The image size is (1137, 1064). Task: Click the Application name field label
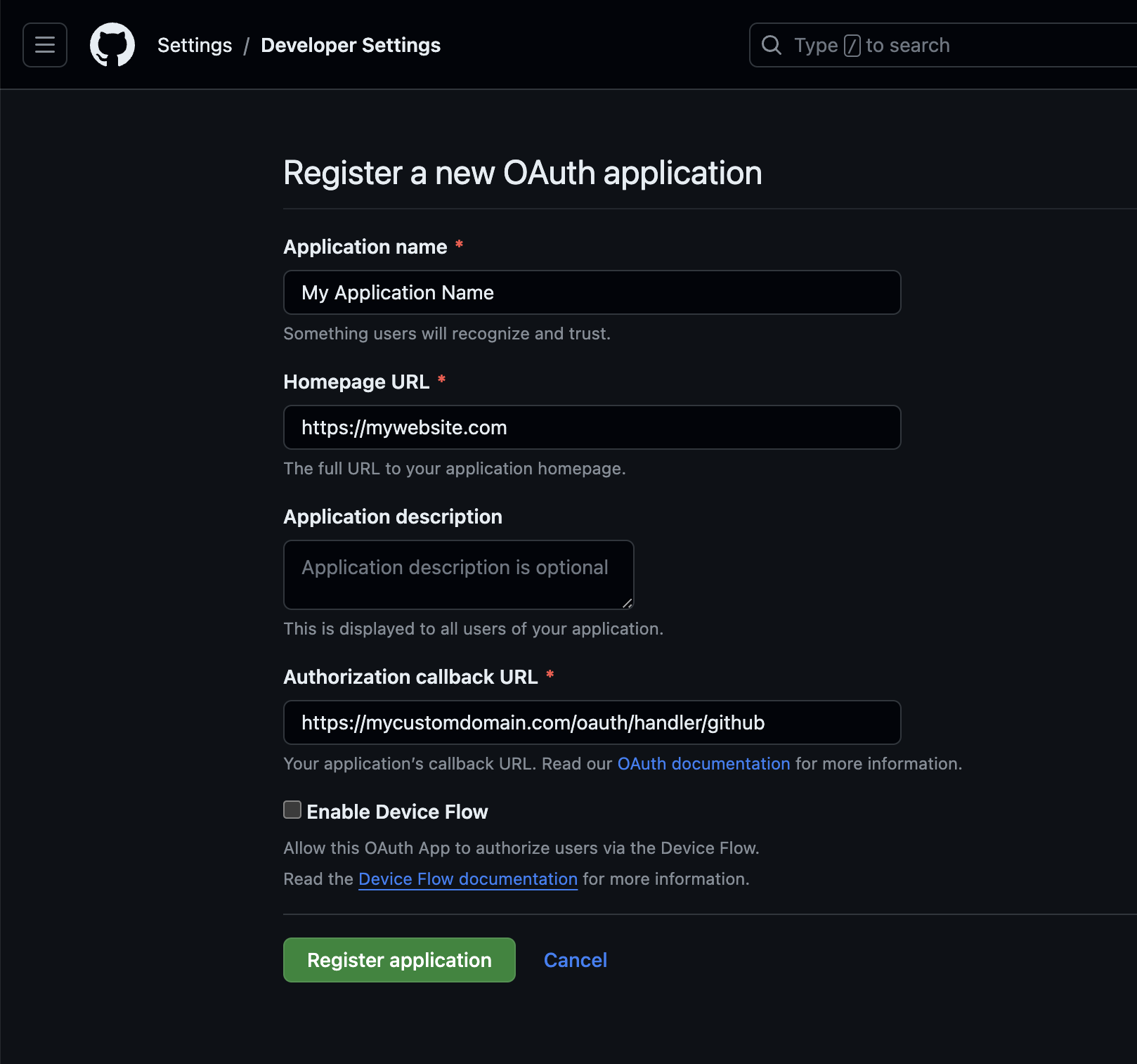tap(364, 247)
